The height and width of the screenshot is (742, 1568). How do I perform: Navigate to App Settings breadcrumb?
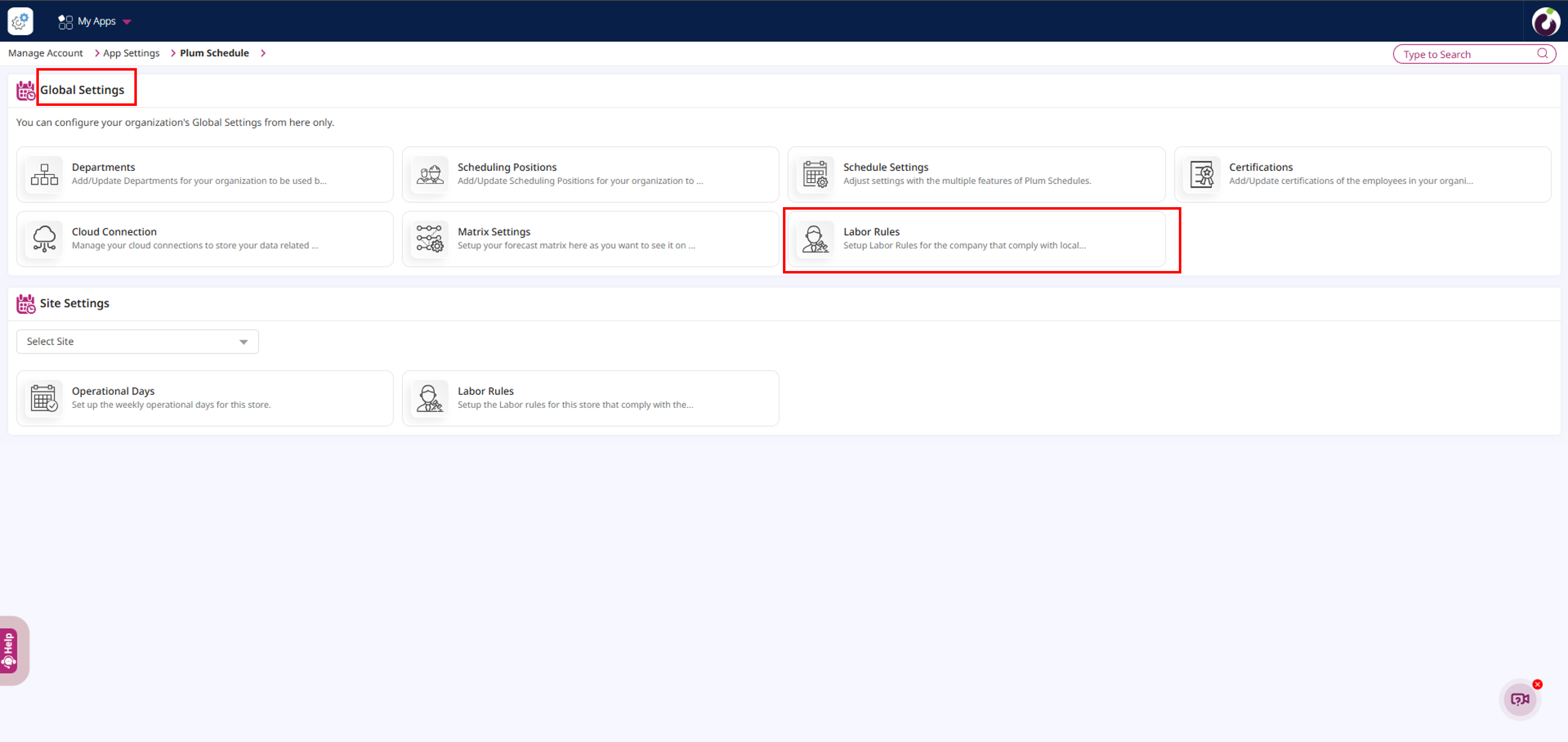coord(131,53)
